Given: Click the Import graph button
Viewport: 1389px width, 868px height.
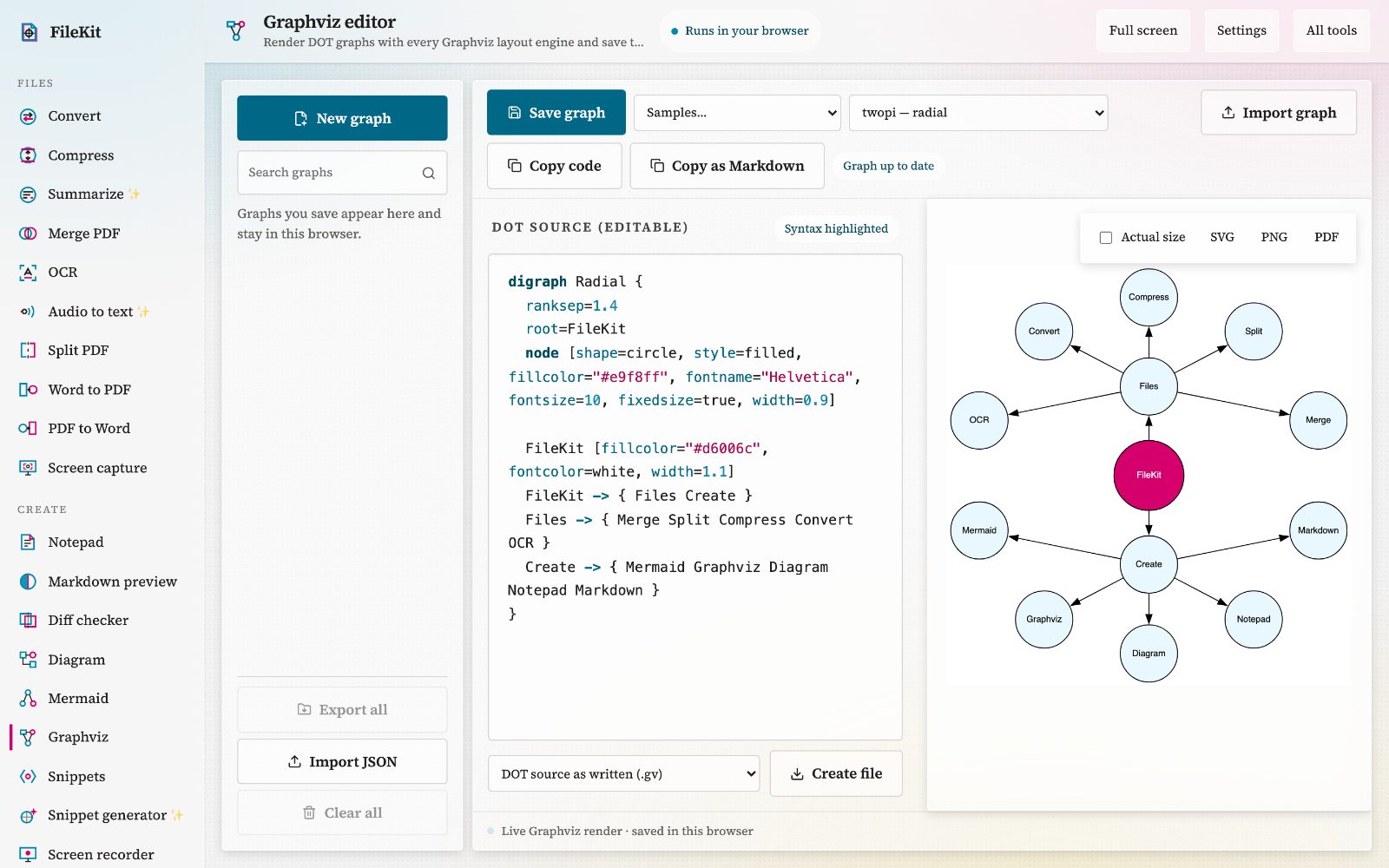Looking at the screenshot, I should pyautogui.click(x=1279, y=113).
